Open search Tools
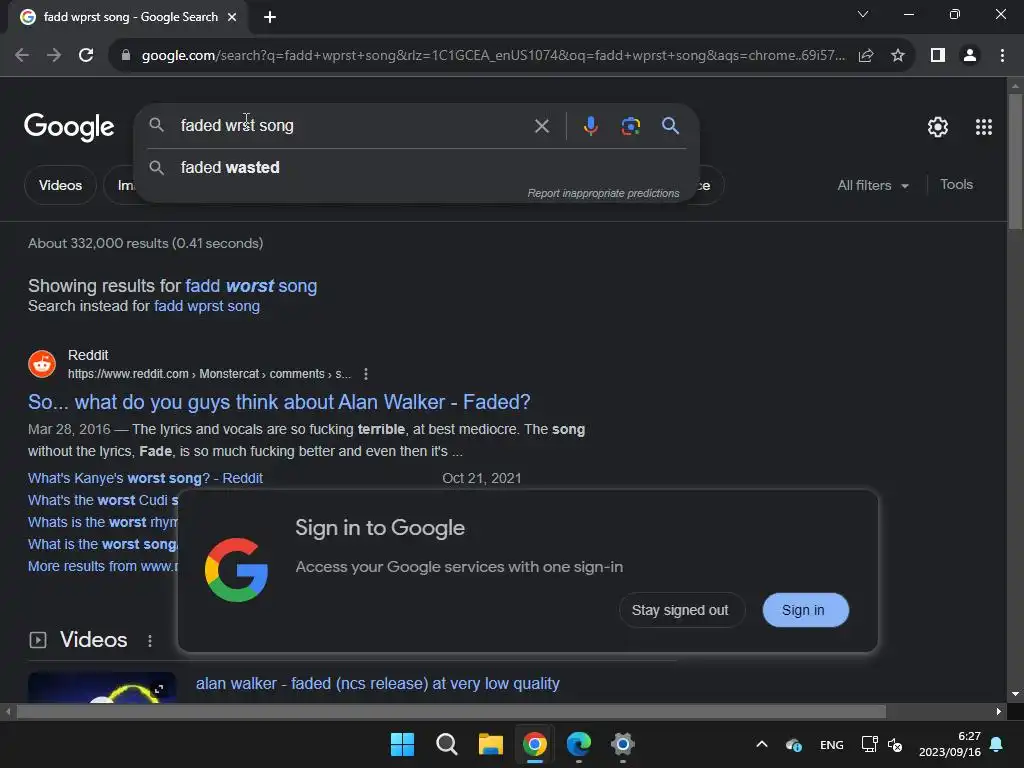The image size is (1024, 768). point(956,185)
